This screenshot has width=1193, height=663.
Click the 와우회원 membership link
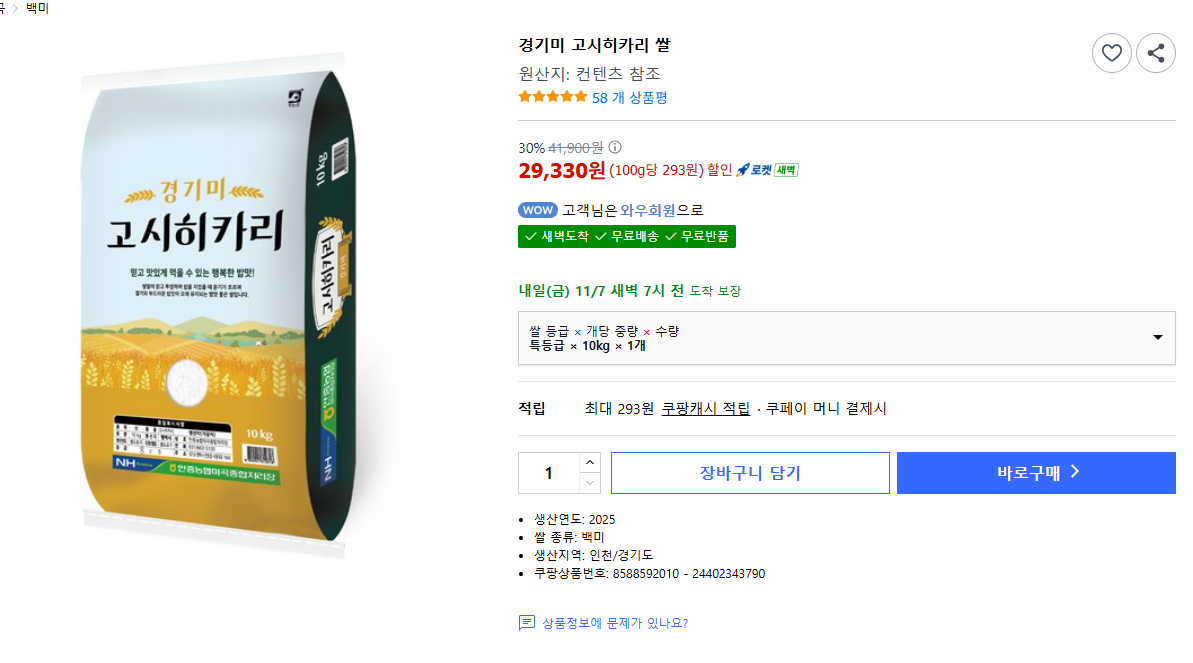[x=647, y=210]
